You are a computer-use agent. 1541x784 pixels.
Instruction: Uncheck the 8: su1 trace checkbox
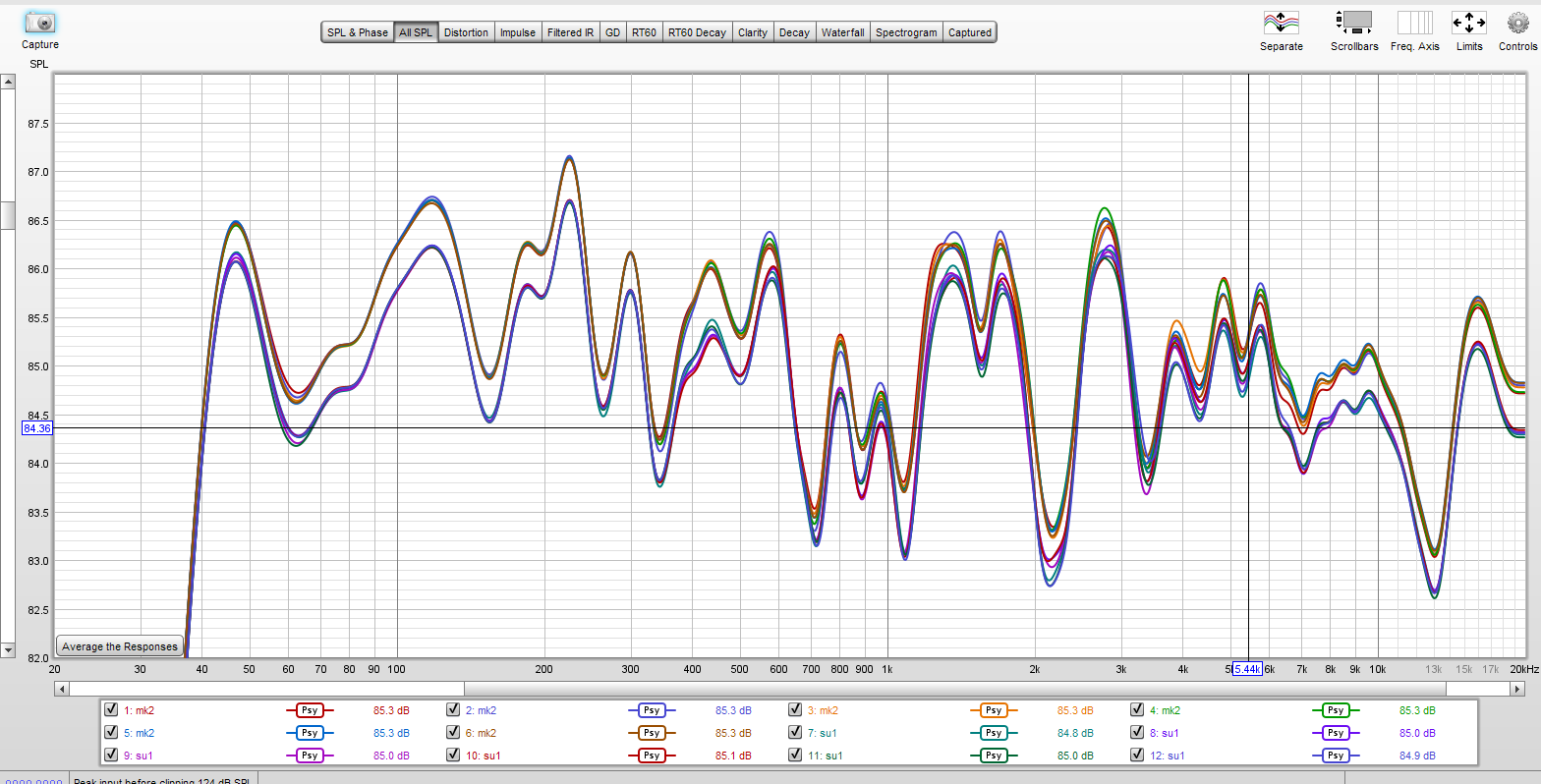coord(1137,733)
